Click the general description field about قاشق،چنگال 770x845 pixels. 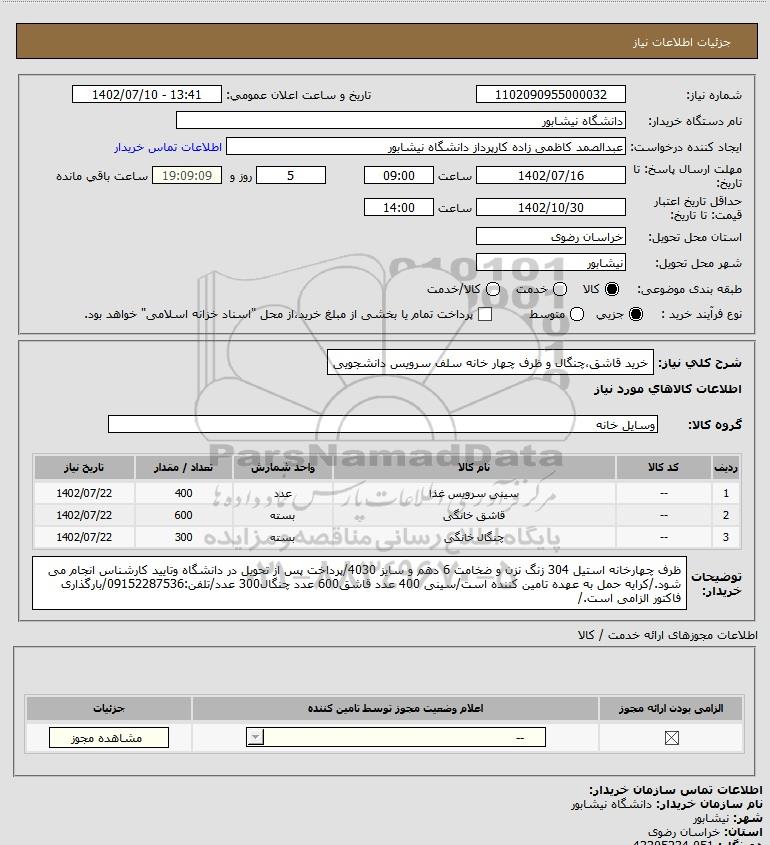click(x=490, y=363)
